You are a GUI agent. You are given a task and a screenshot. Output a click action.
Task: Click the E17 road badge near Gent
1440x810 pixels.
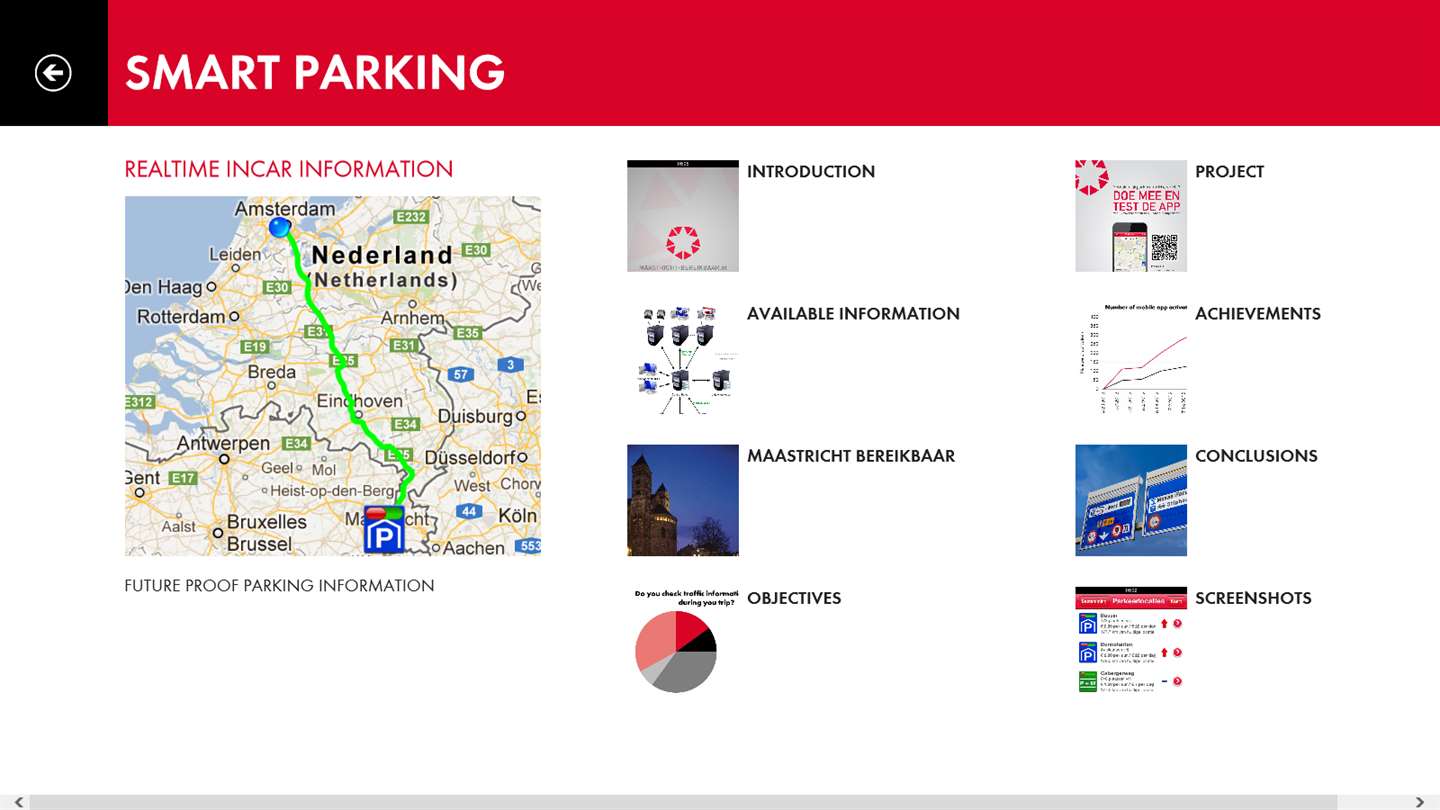[183, 478]
